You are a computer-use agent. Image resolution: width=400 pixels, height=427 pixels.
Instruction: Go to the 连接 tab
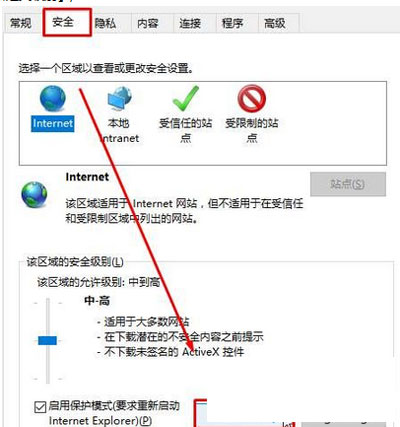click(190, 23)
